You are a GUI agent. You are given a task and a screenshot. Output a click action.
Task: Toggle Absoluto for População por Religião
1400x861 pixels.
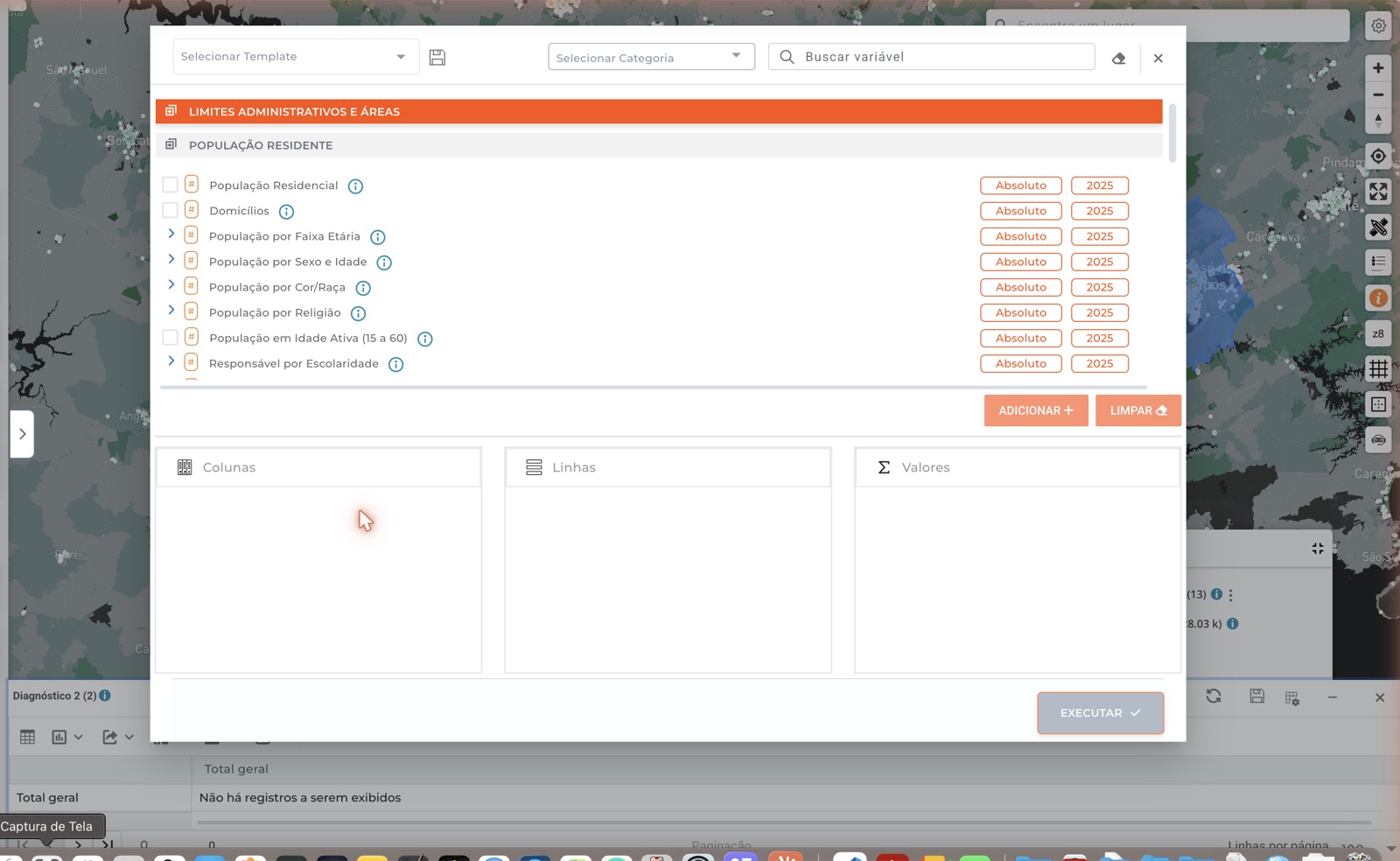[1020, 312]
